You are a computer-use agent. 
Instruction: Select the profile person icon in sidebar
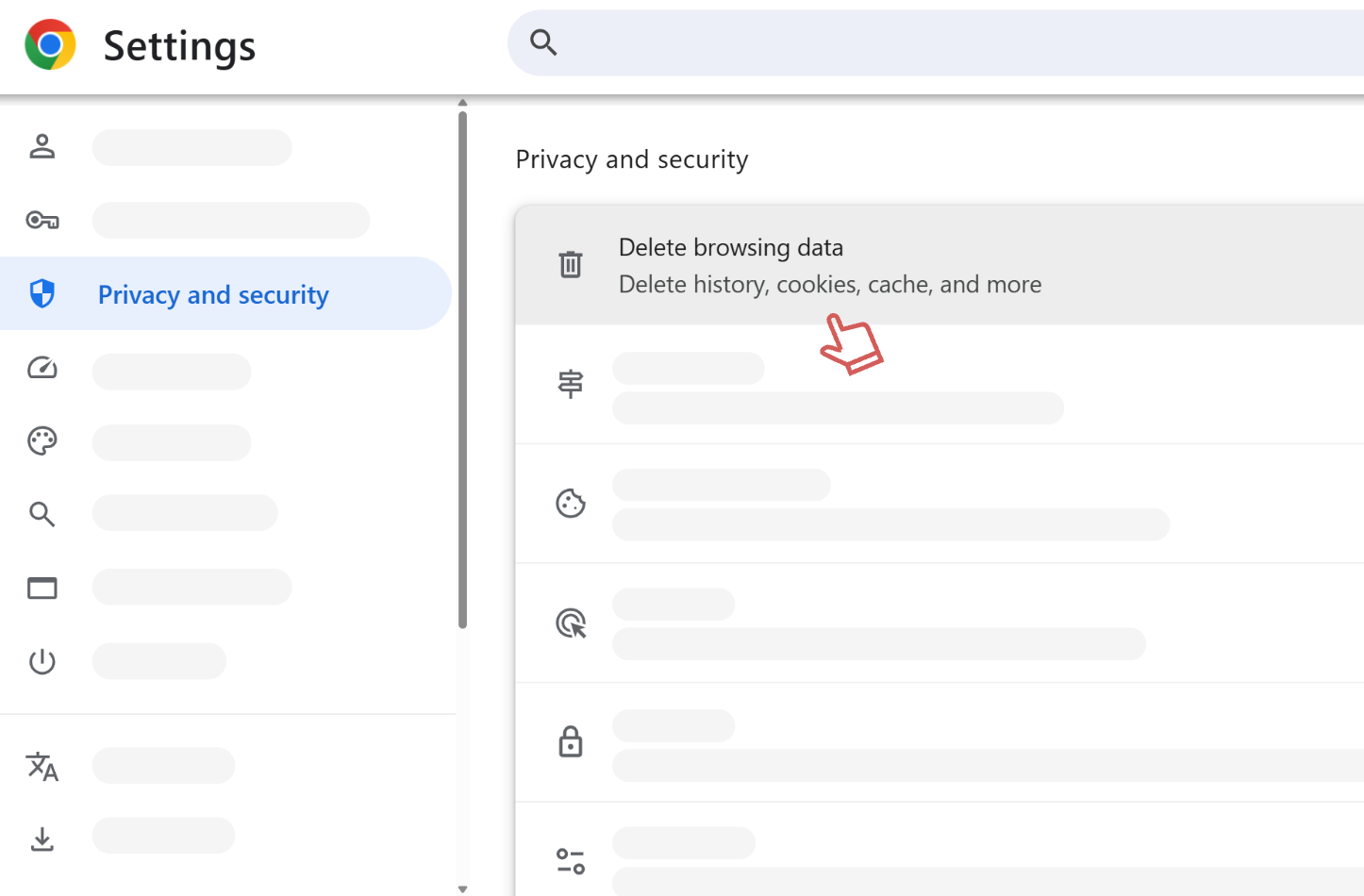[x=42, y=146]
